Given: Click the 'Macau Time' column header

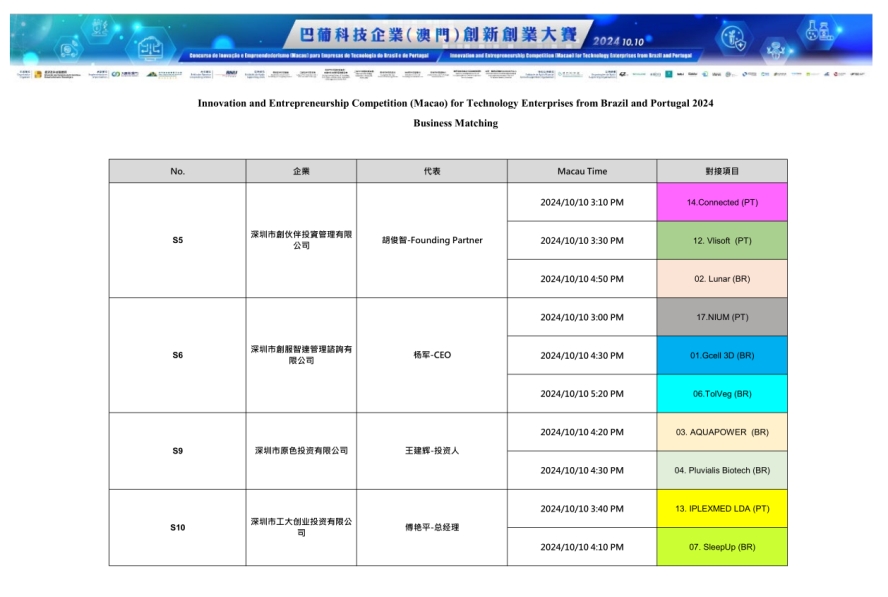Looking at the screenshot, I should 582,171.
